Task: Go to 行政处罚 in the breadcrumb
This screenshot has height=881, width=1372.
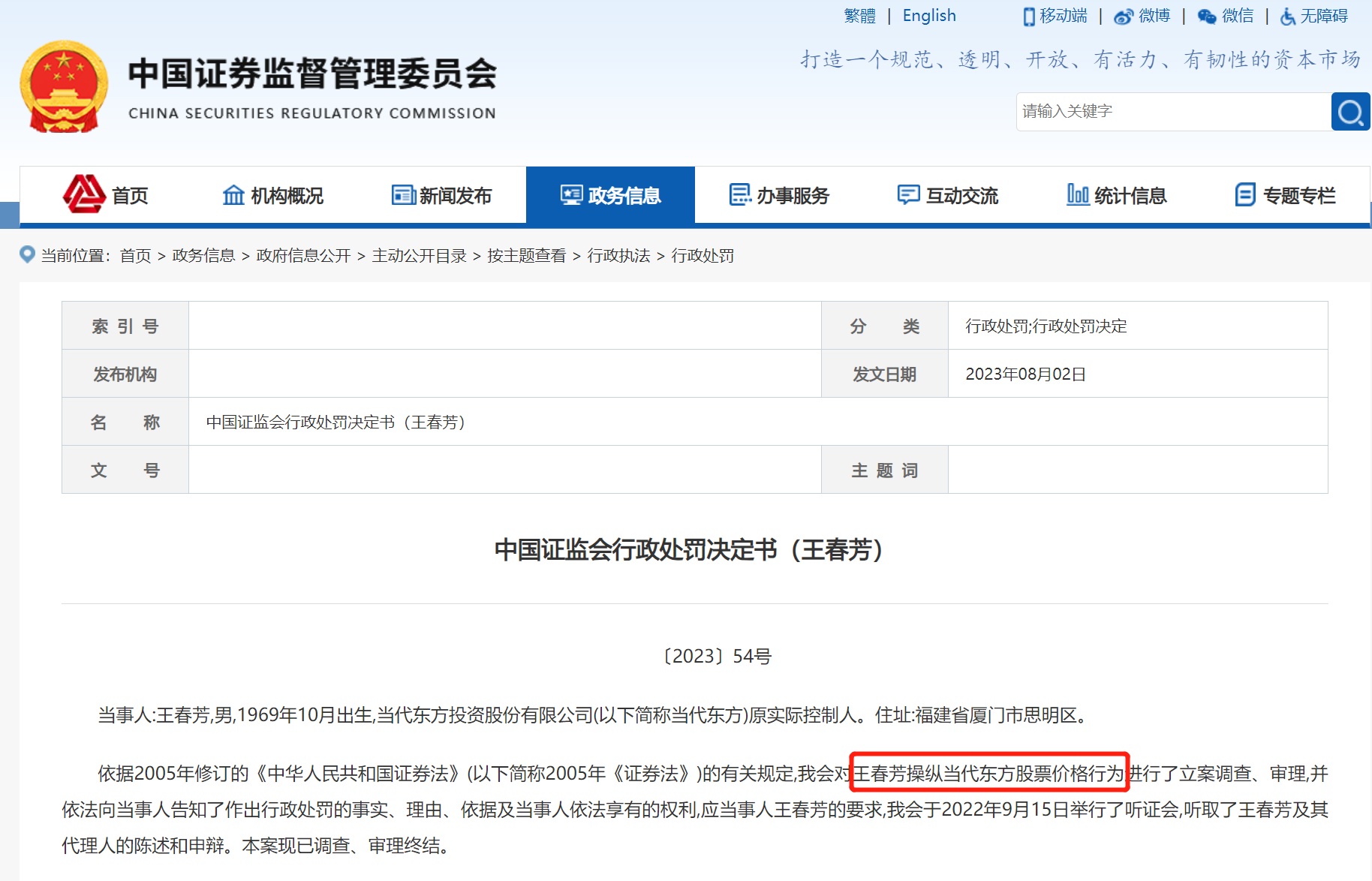Action: pyautogui.click(x=703, y=256)
